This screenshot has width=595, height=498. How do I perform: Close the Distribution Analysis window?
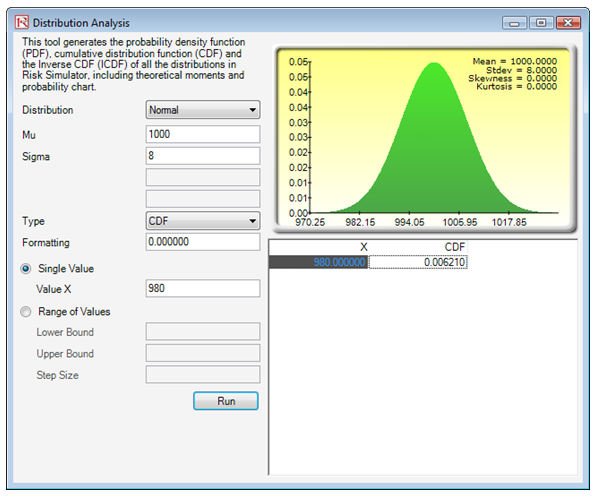[568, 23]
